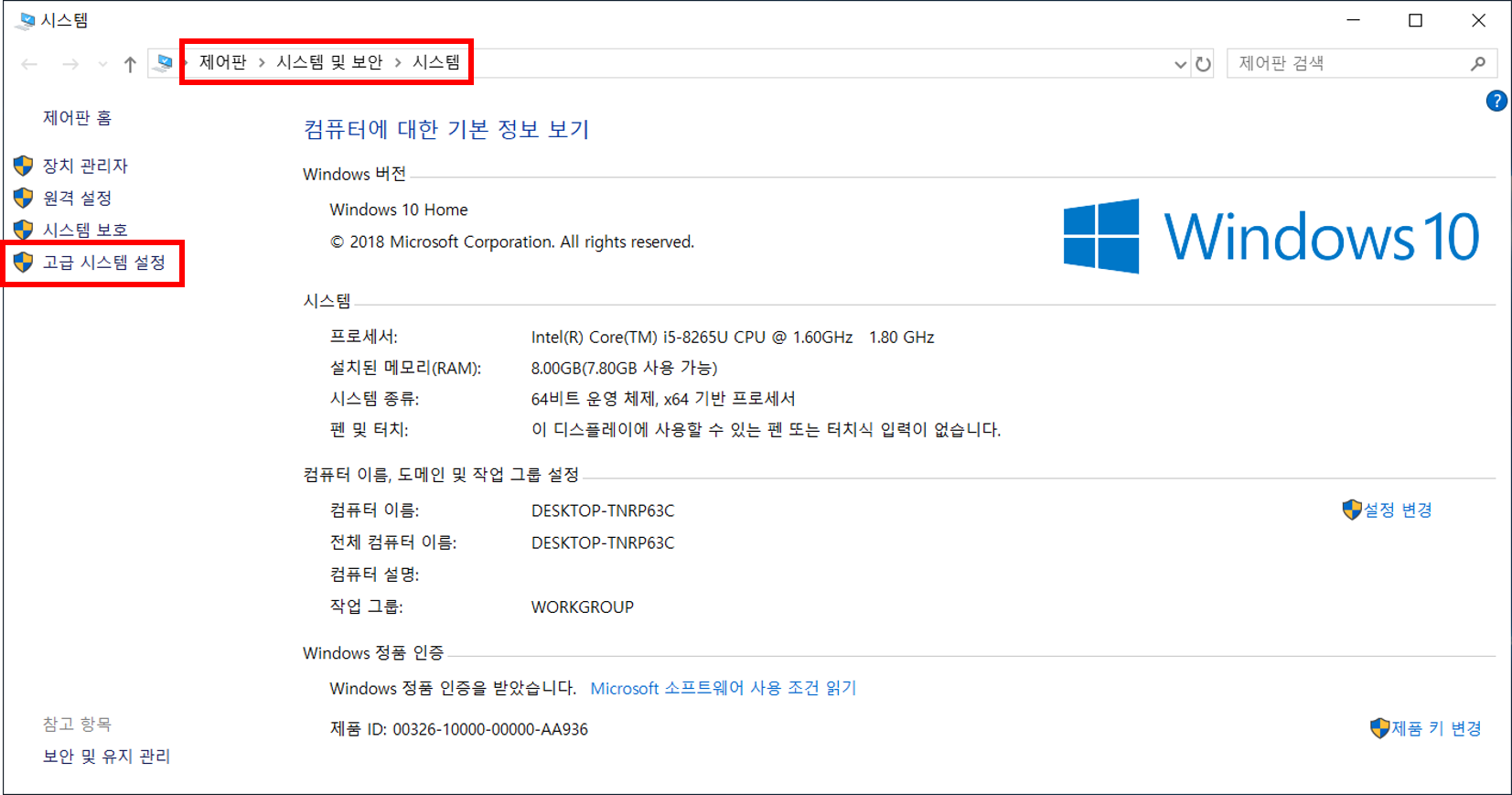Refresh the address bar location
The image size is (1512, 795).
tap(1203, 64)
